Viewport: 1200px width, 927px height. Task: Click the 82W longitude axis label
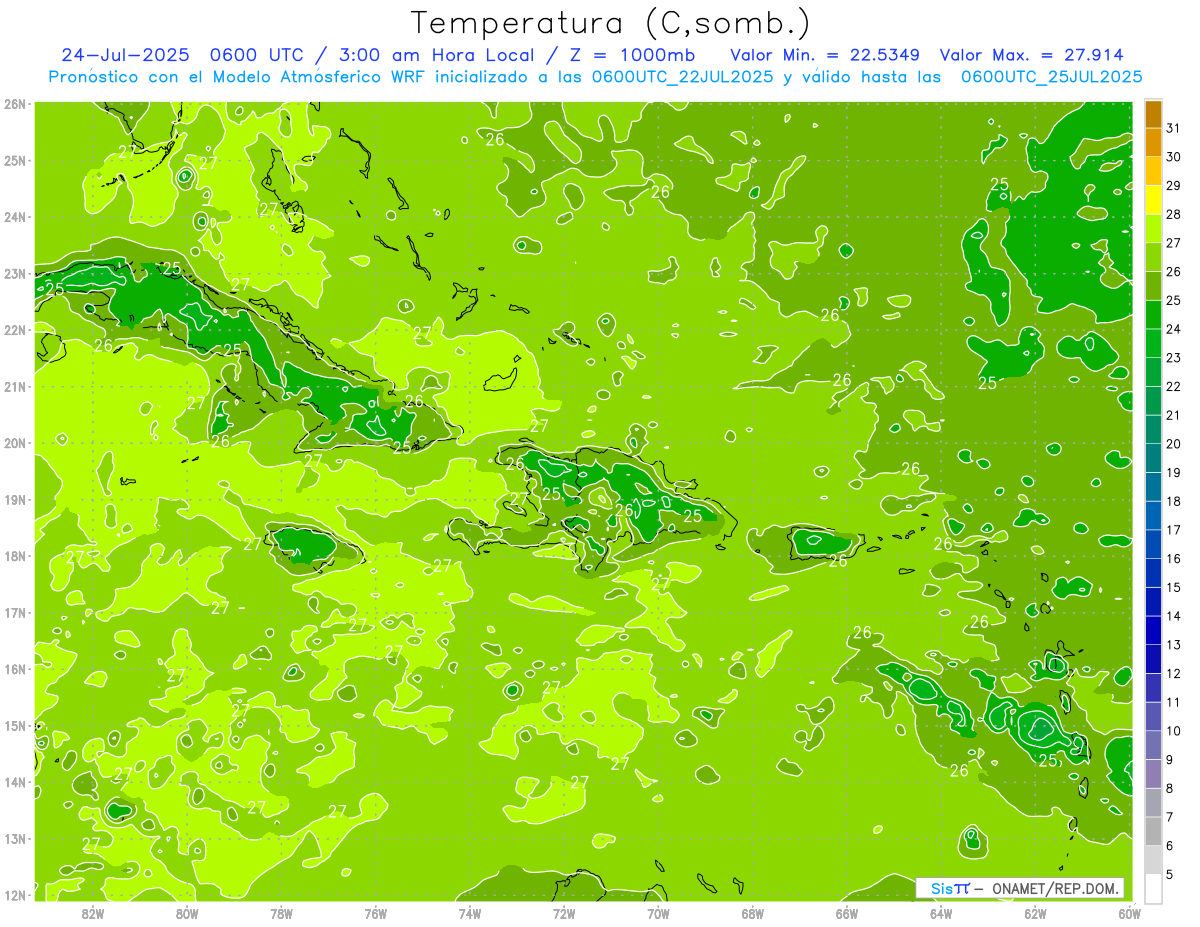93,913
